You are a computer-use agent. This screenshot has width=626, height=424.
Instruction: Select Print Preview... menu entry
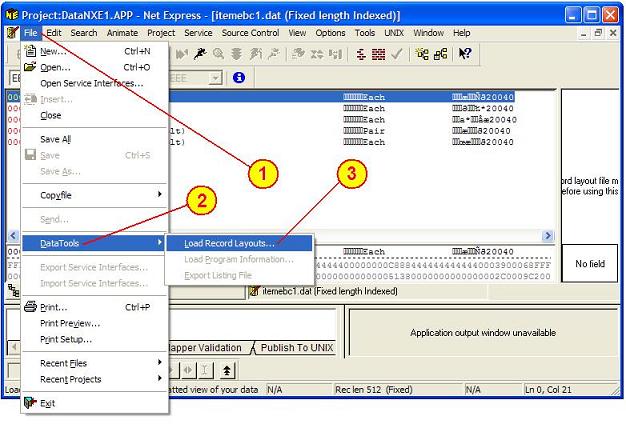(95, 323)
